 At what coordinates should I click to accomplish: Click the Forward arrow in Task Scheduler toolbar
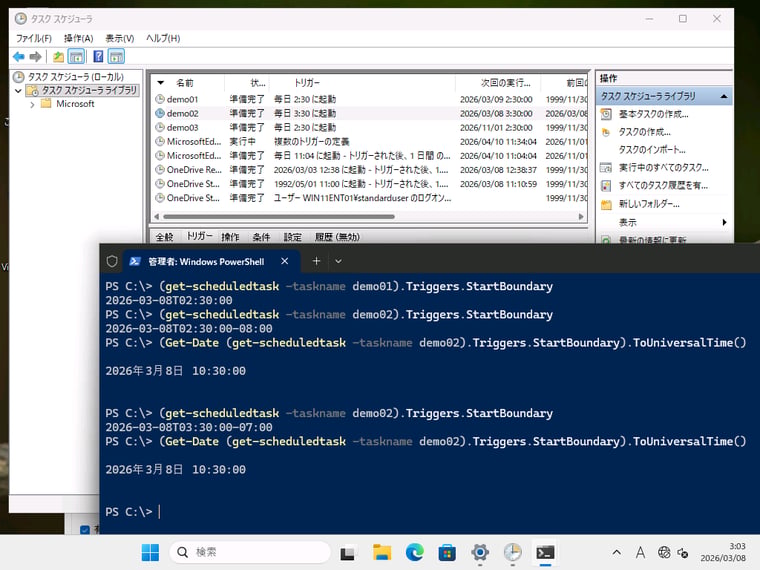tap(35, 57)
